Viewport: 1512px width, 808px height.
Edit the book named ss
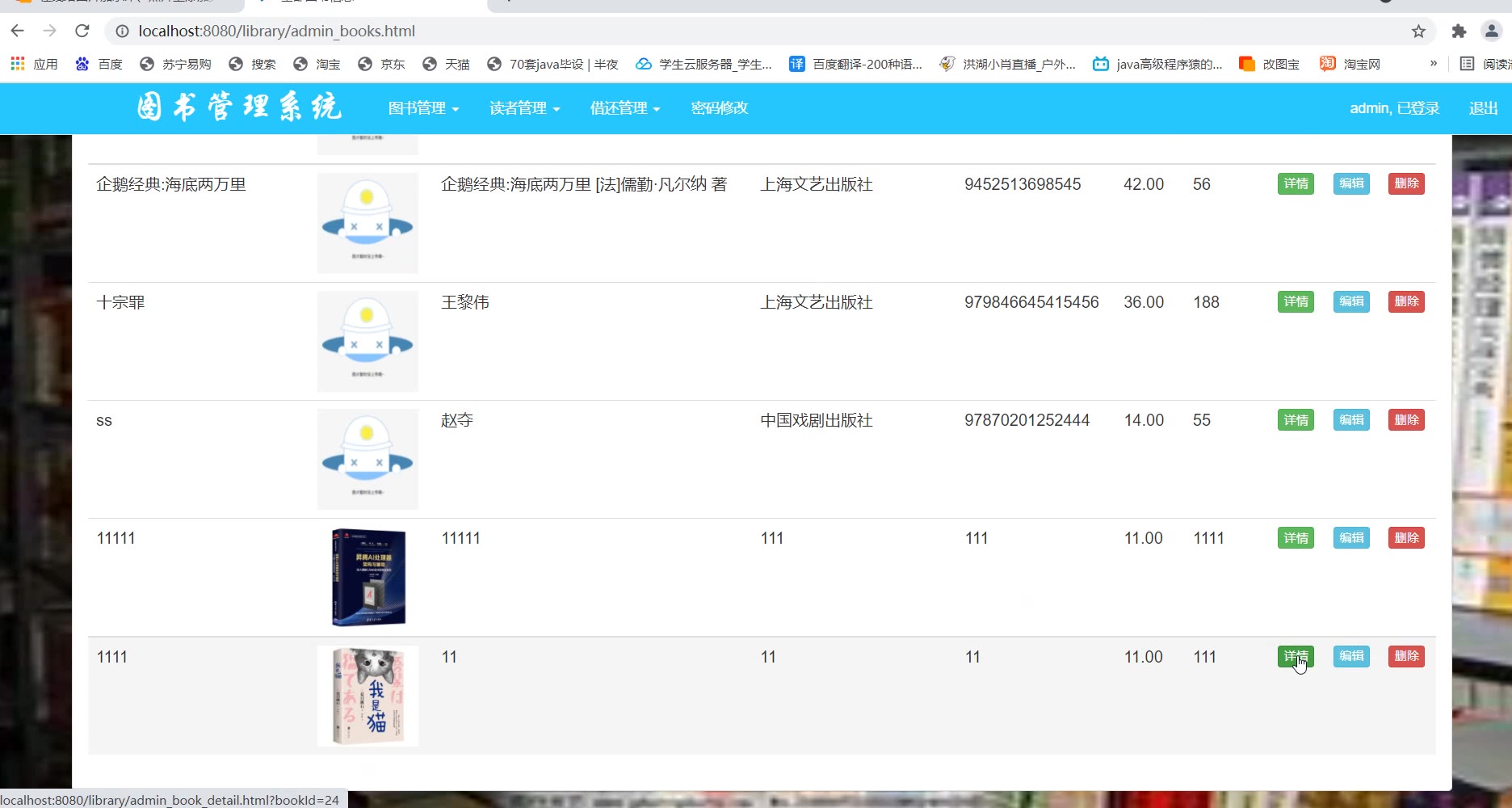[x=1351, y=420]
